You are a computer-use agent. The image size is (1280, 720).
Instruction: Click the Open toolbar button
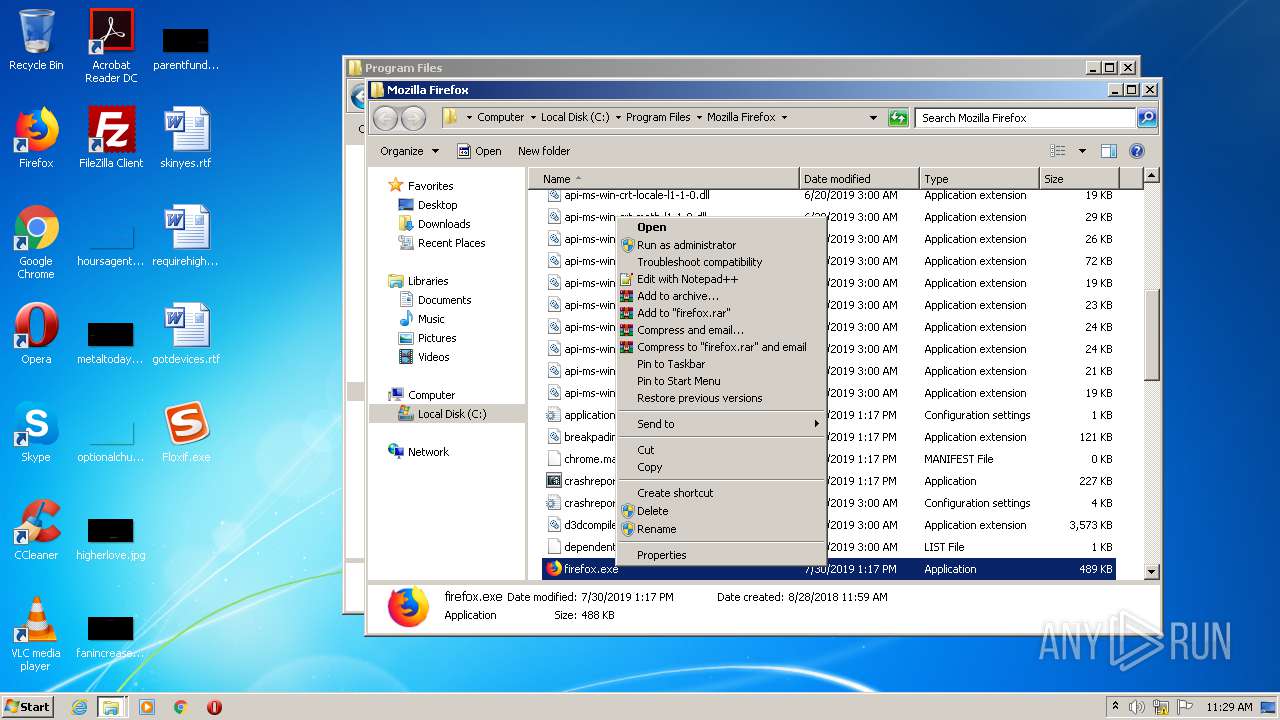coord(480,151)
